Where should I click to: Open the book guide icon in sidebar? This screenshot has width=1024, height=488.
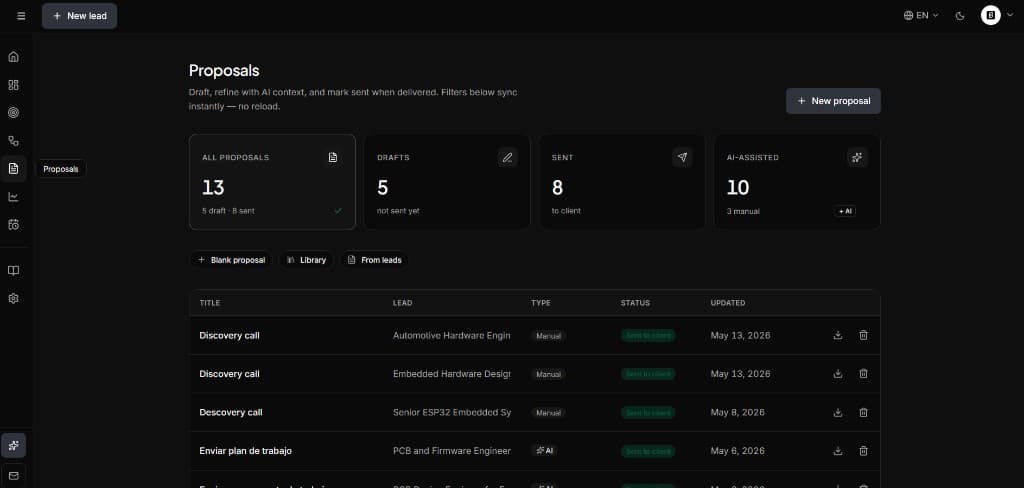coord(13,270)
